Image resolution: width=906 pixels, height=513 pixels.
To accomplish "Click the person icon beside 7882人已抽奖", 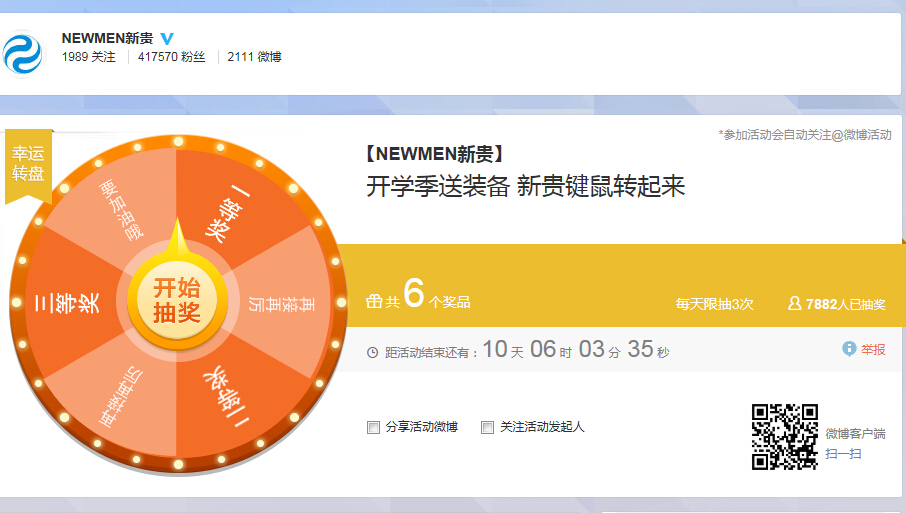I will (794, 303).
